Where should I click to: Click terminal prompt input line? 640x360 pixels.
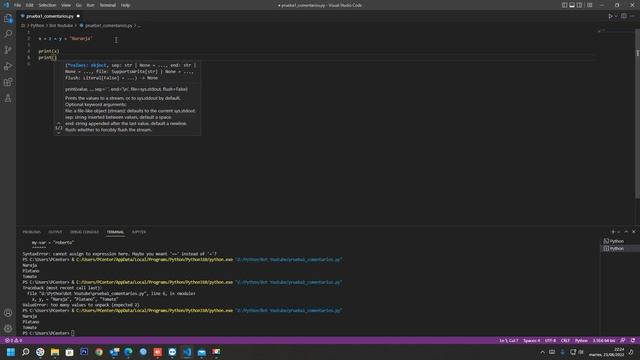(48, 333)
